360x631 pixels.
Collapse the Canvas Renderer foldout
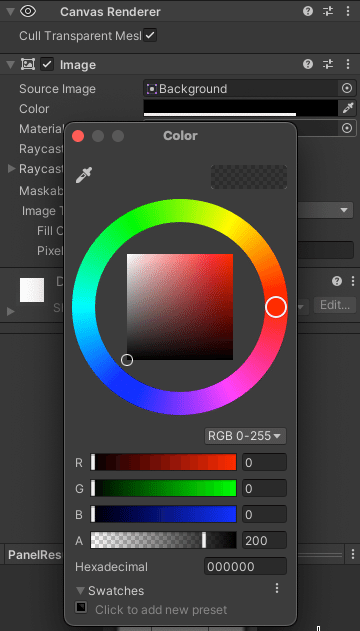(10, 11)
